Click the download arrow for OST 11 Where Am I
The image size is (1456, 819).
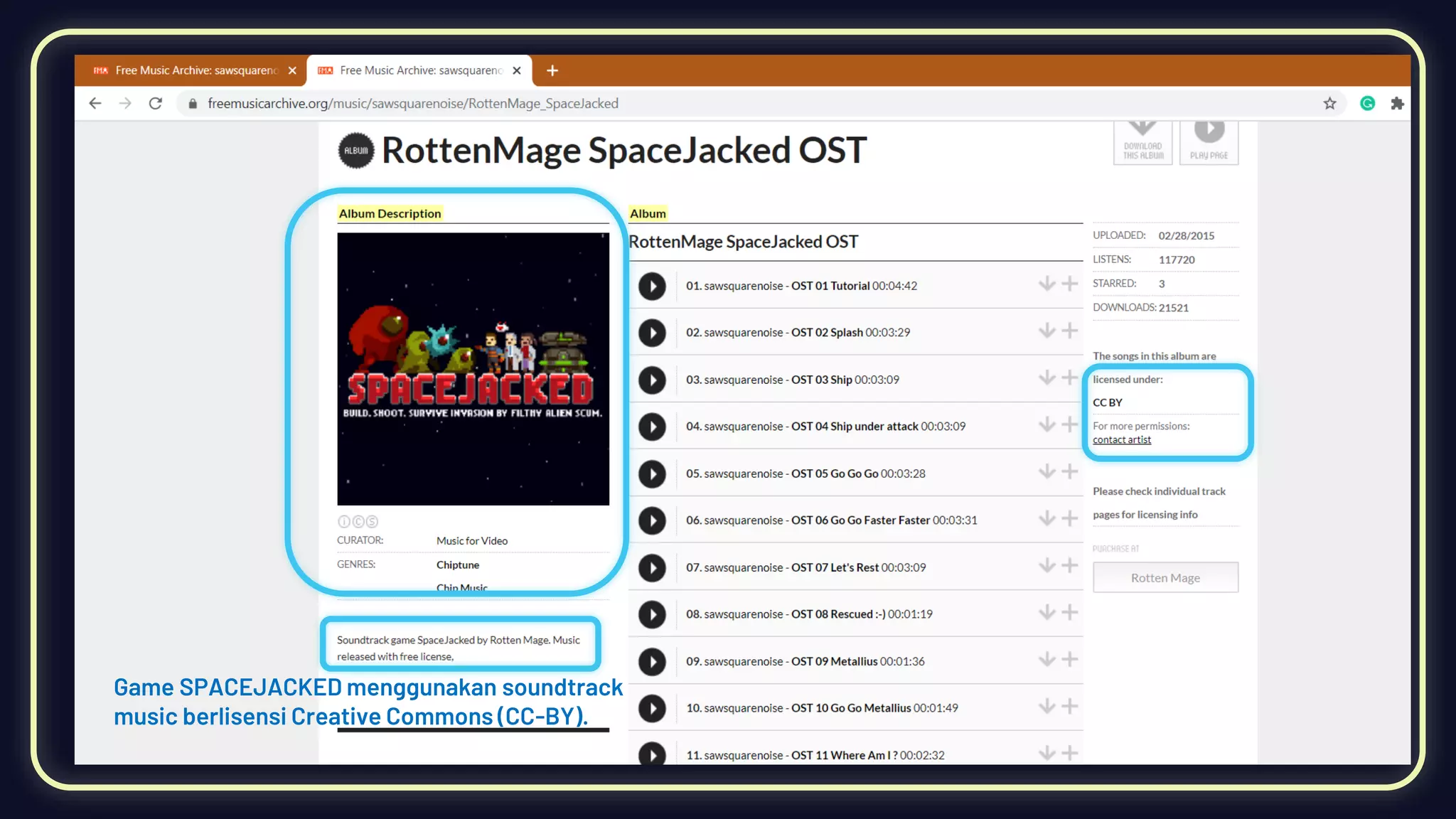coord(1046,751)
